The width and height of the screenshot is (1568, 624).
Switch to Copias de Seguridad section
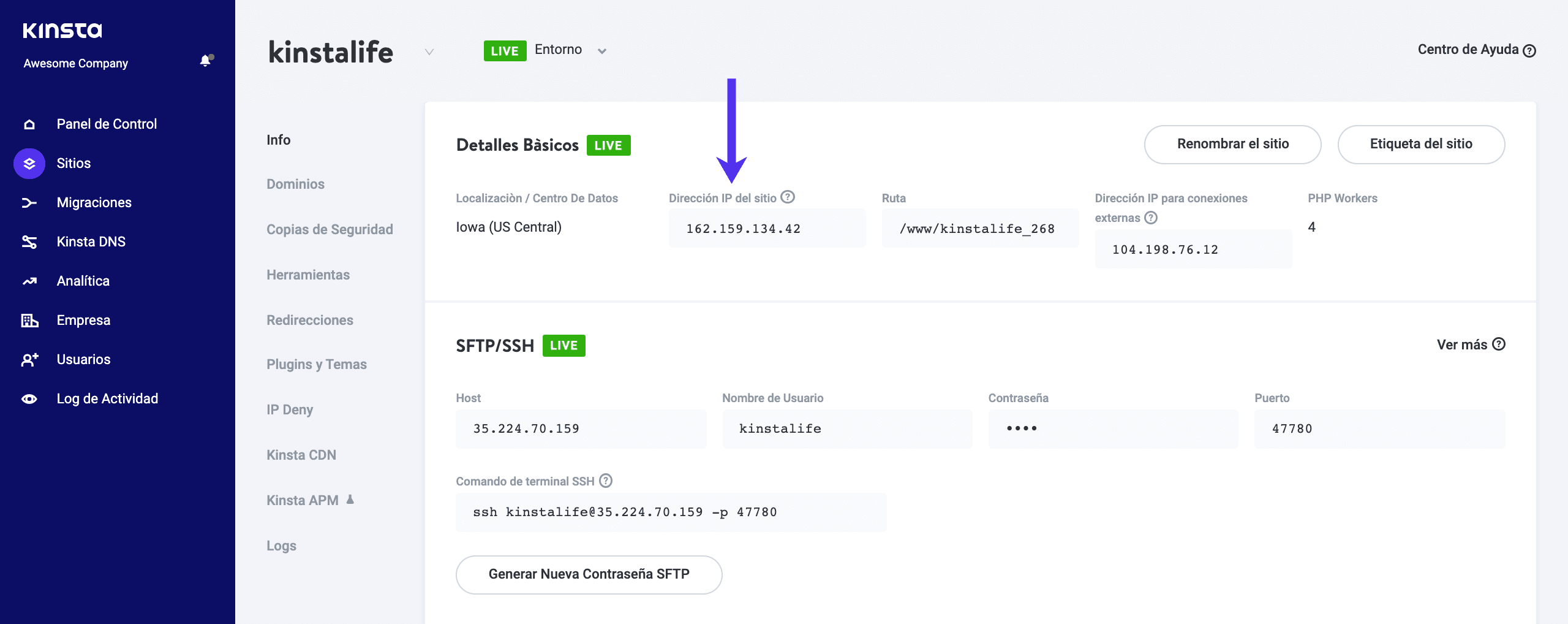[330, 230]
